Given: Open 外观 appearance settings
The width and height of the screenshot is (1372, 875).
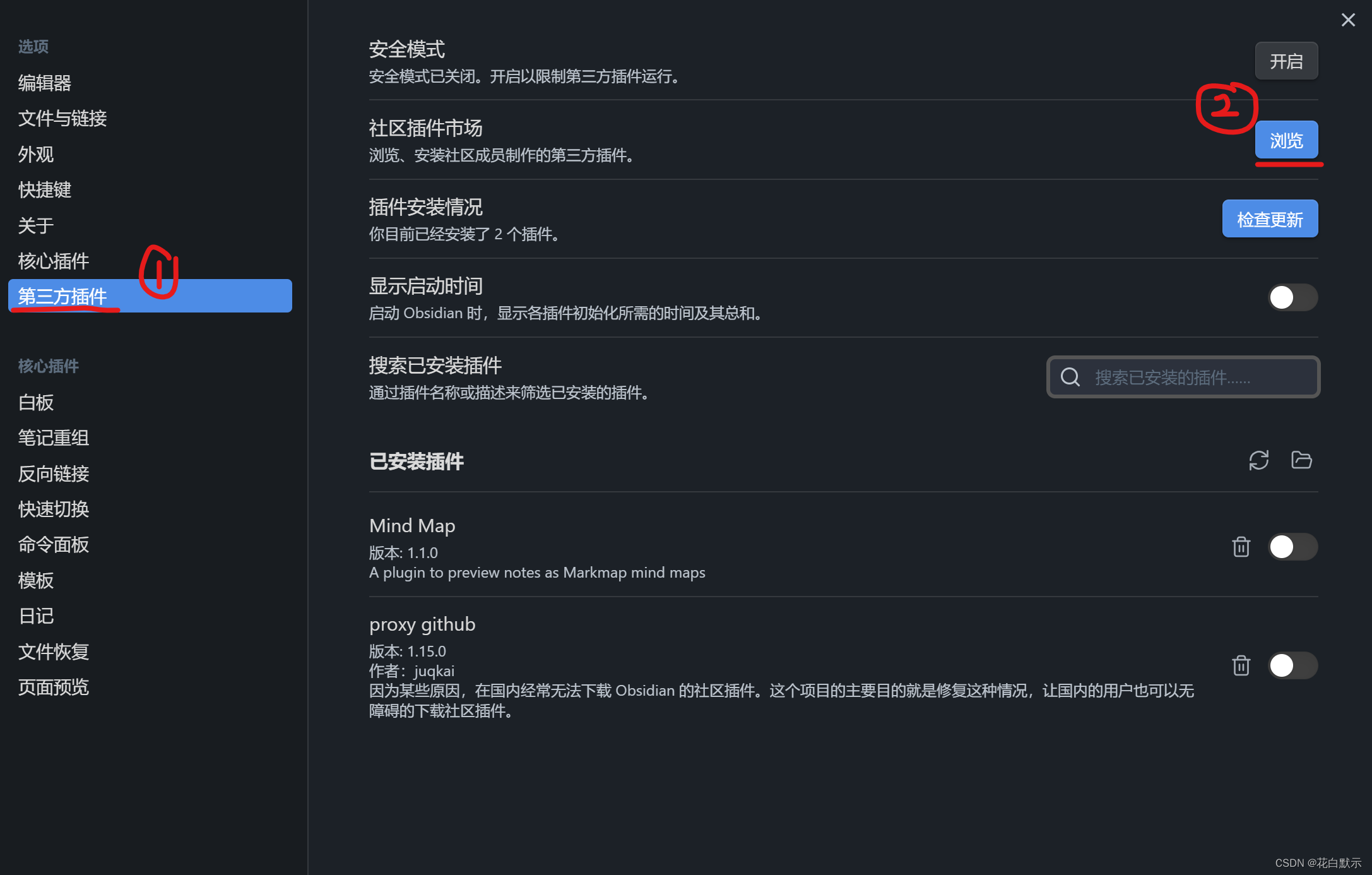Looking at the screenshot, I should coord(36,154).
